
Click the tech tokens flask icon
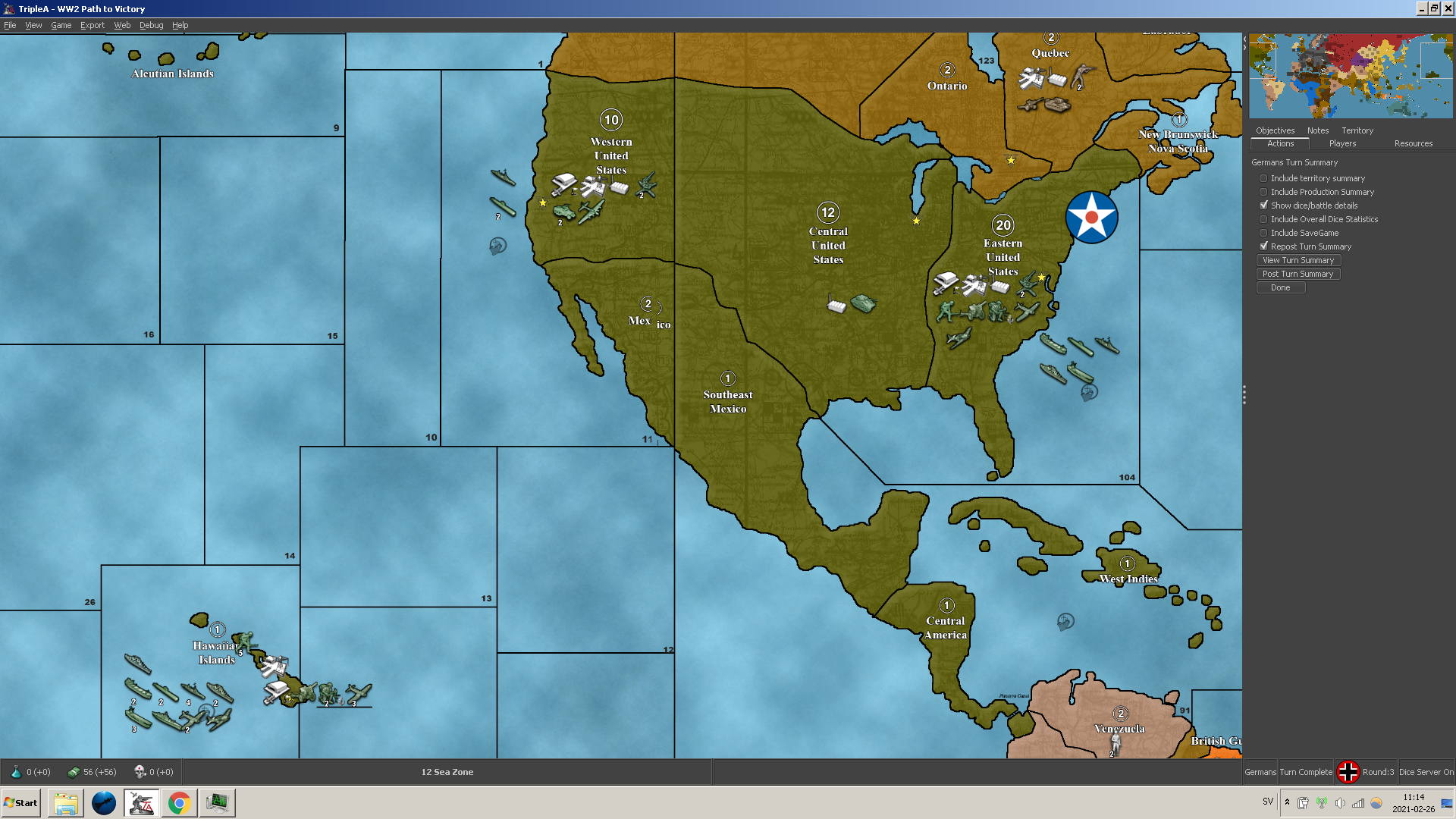point(16,772)
